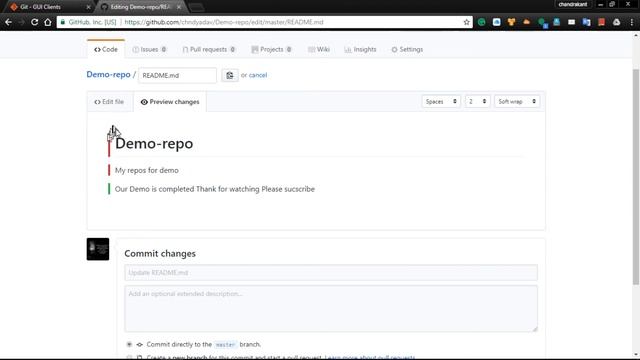Reload the page with the refresh icon
This screenshot has height=360, width=640.
[34, 22]
